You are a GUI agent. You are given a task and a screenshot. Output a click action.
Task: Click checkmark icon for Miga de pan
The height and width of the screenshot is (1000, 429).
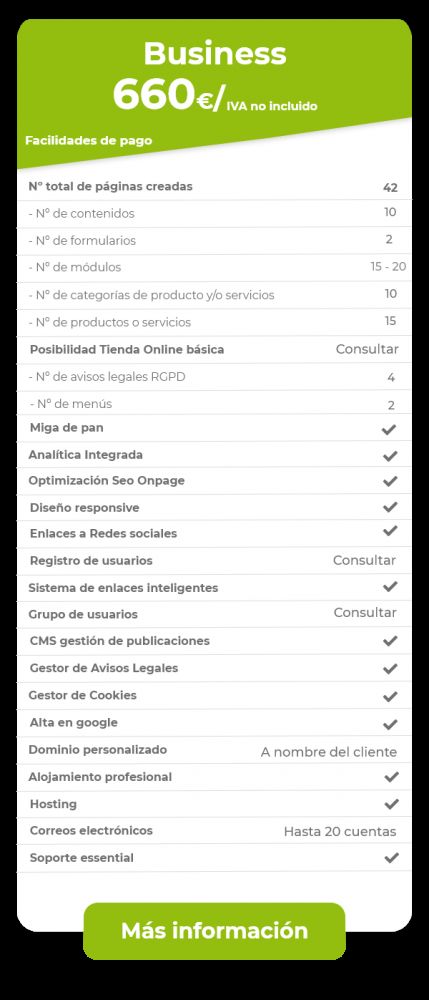(389, 430)
